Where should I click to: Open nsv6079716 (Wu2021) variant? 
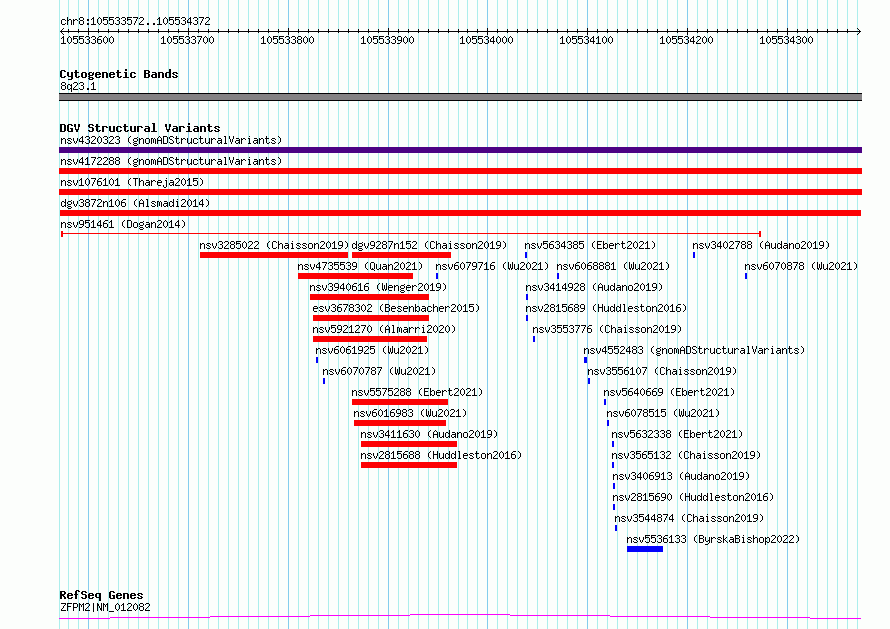(x=492, y=266)
